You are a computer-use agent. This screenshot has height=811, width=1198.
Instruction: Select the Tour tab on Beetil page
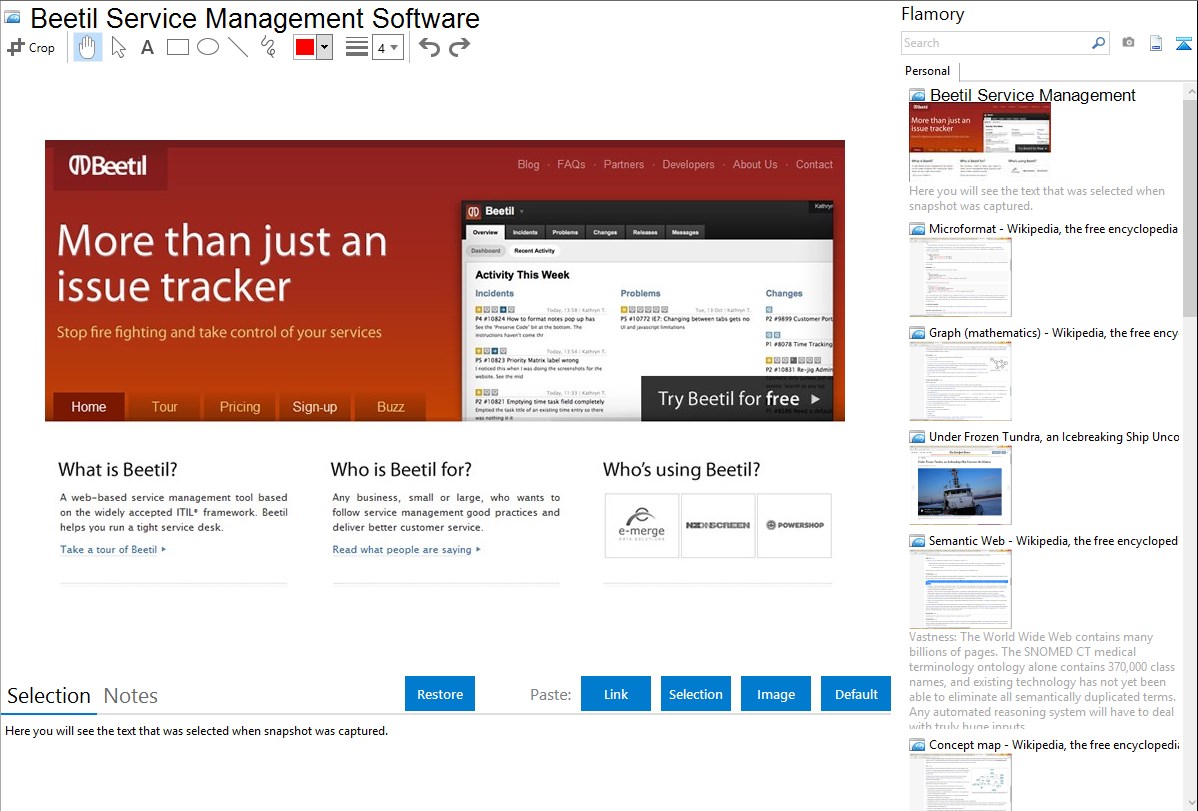[x=164, y=407]
